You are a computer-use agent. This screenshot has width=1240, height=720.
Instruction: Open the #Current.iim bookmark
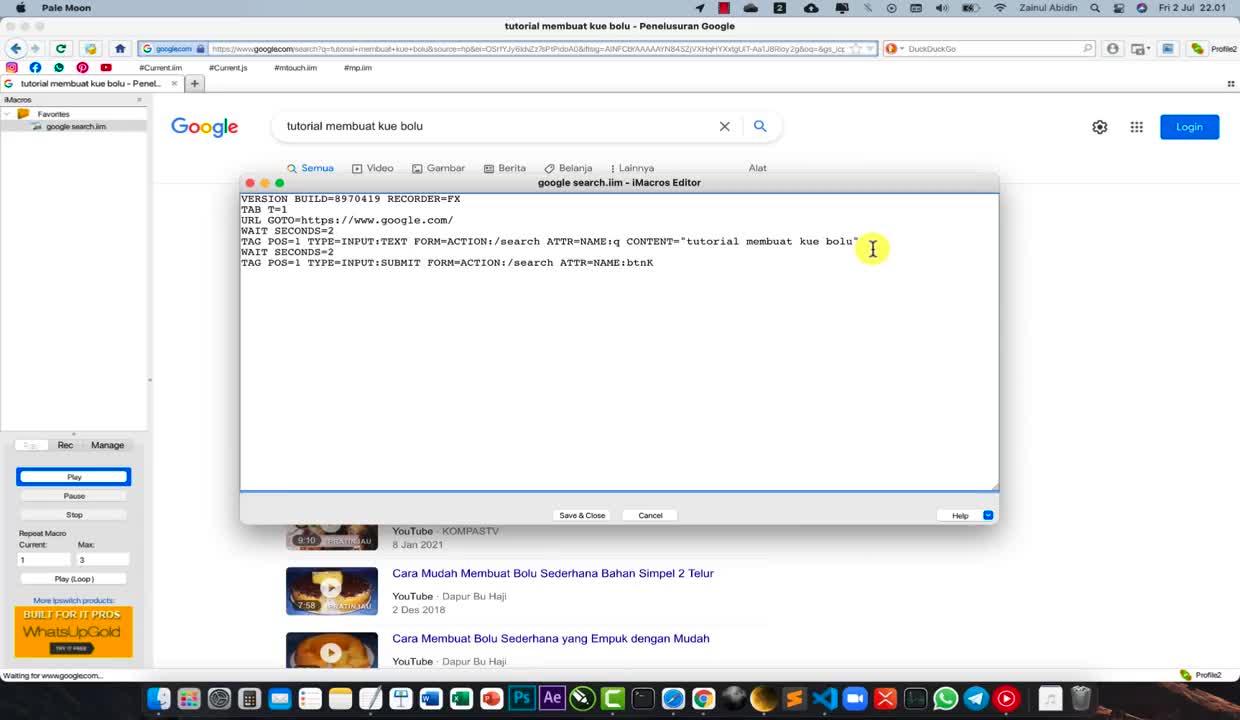click(160, 68)
